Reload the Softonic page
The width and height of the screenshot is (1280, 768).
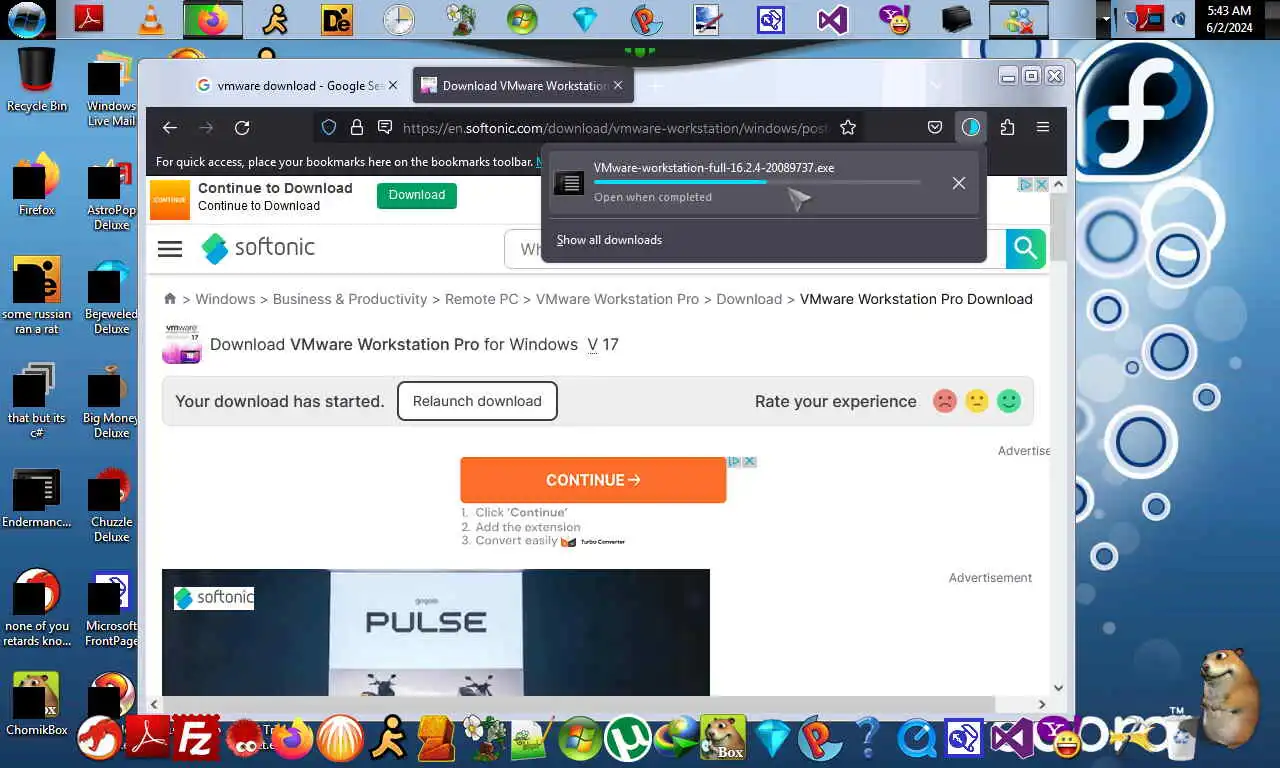coord(242,128)
